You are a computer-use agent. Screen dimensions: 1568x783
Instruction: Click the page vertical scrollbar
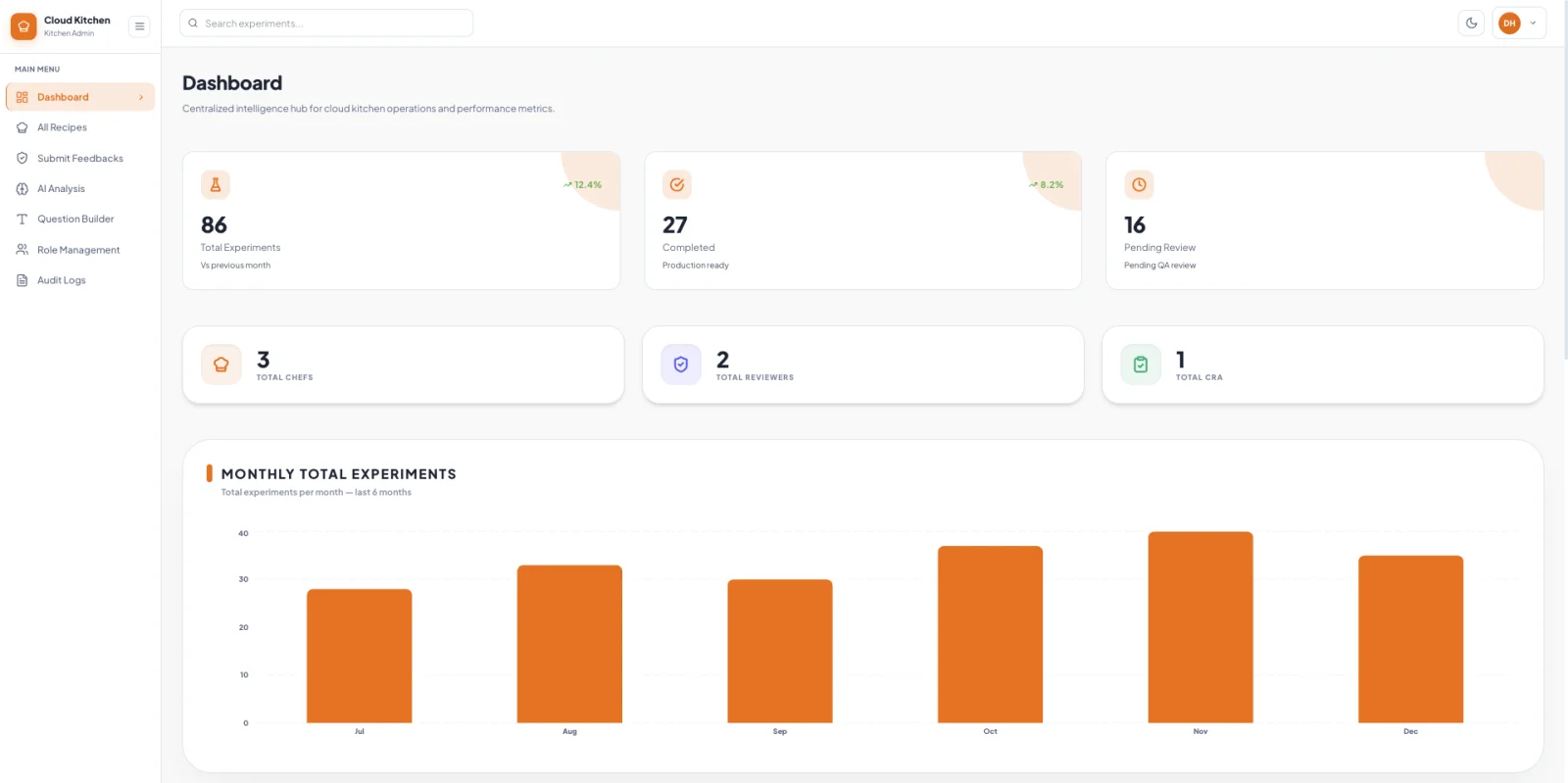click(1564, 180)
